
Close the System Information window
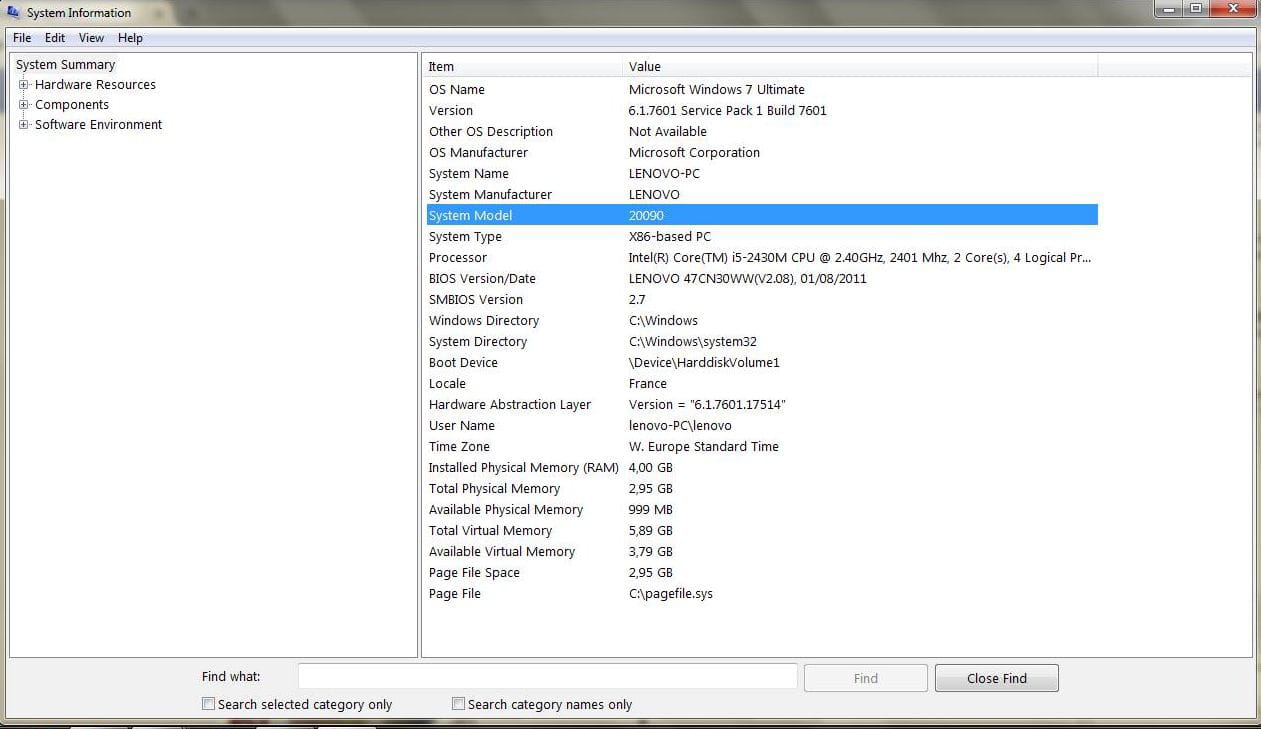click(1233, 9)
